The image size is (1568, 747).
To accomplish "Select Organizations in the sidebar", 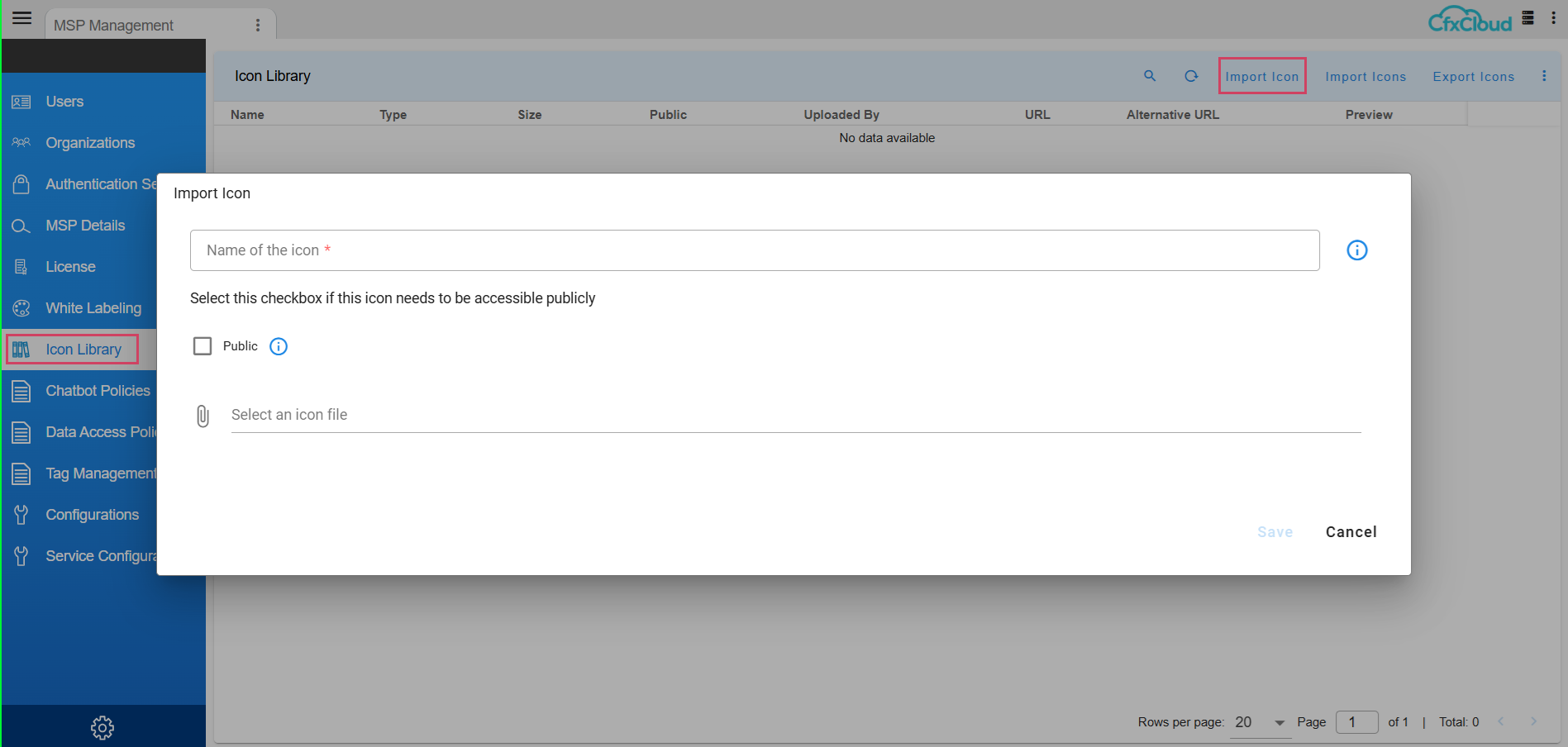I will tap(90, 143).
